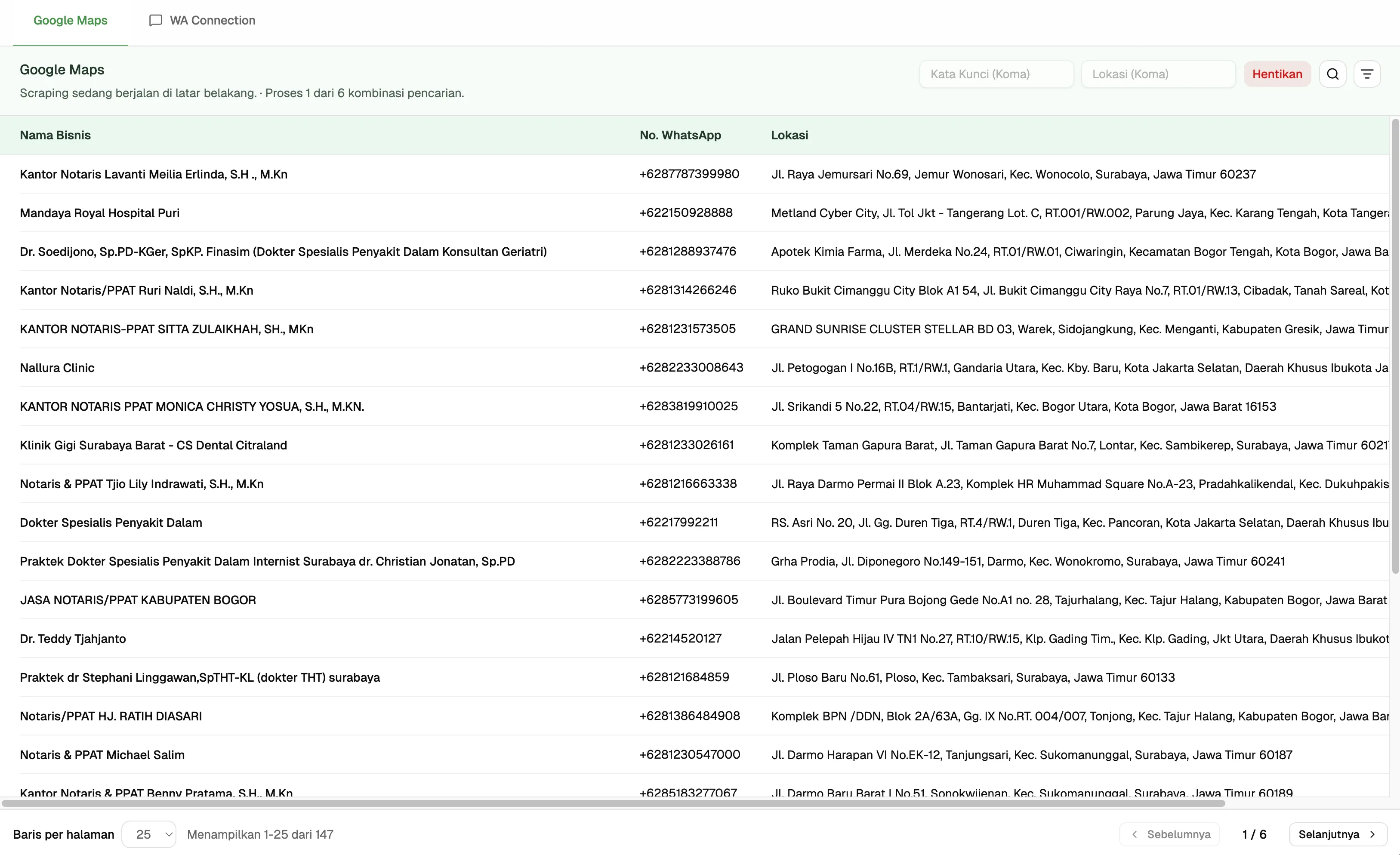Click address Jl. Raya Jemursari No.69
Viewport: 1400px width, 855px height.
(x=1013, y=175)
